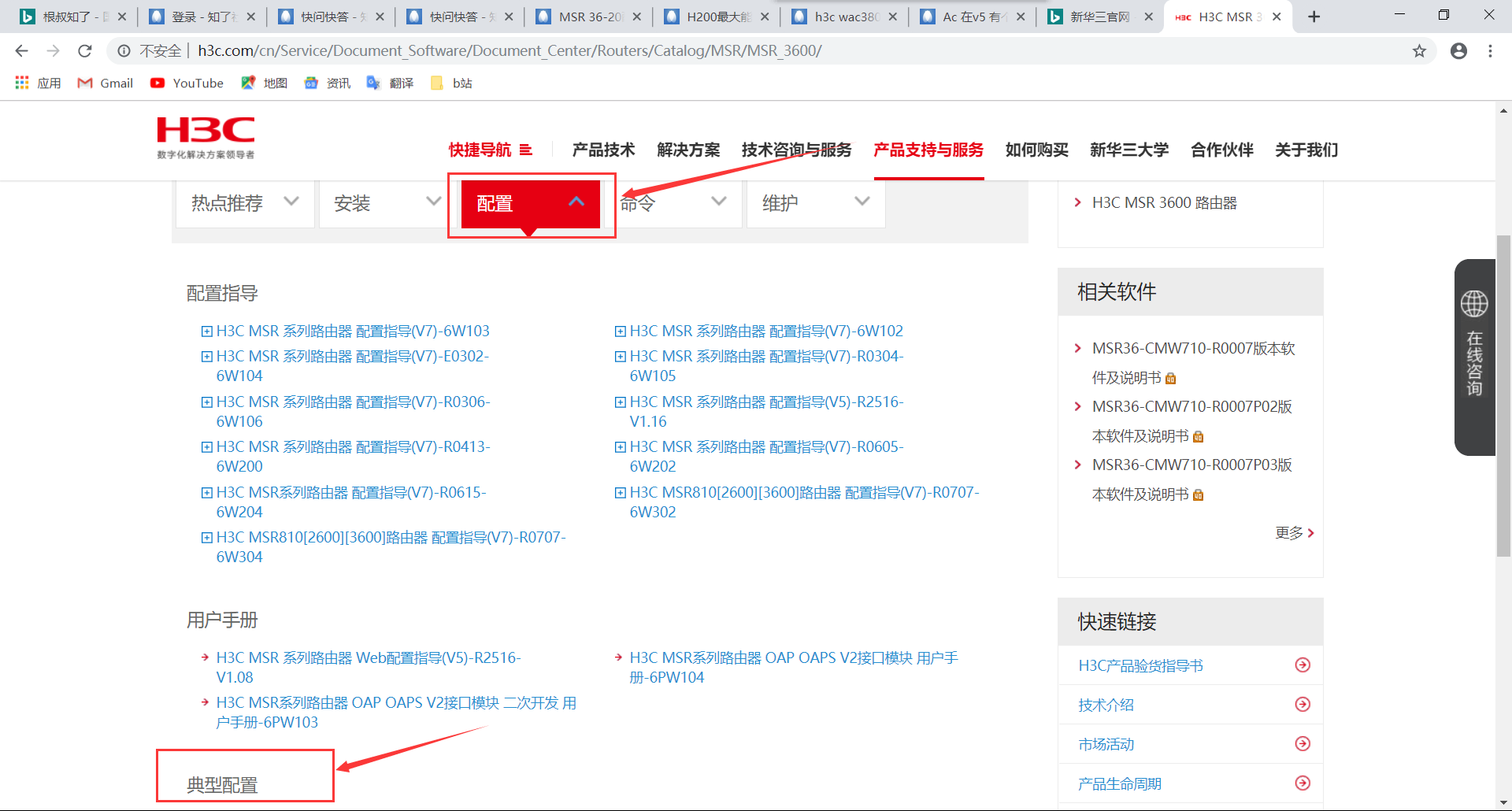The image size is (1512, 811).
Task: Open H3C产品验货指导书 quick link
Action: pyautogui.click(x=1140, y=665)
